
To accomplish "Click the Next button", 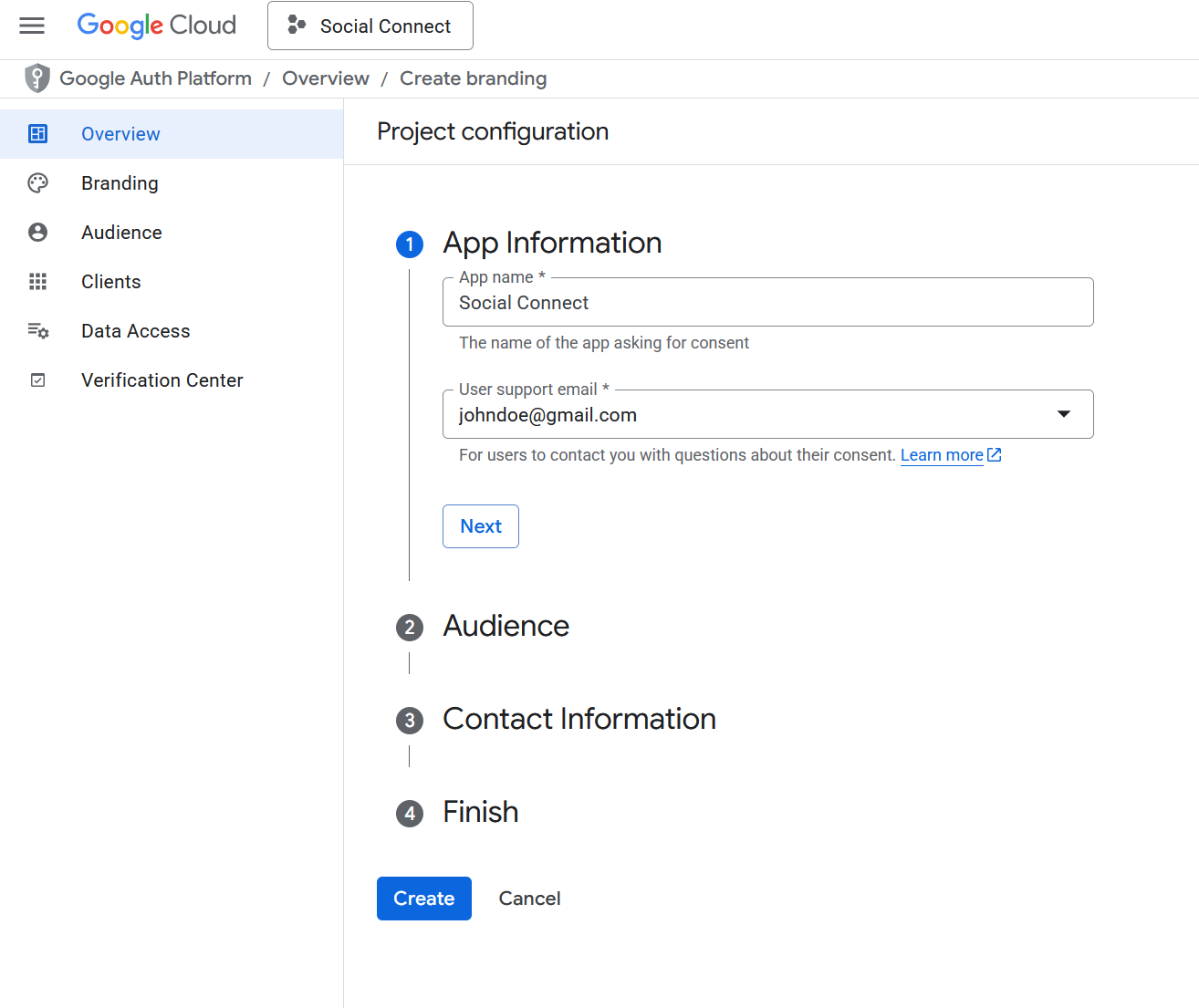I will coord(481,526).
